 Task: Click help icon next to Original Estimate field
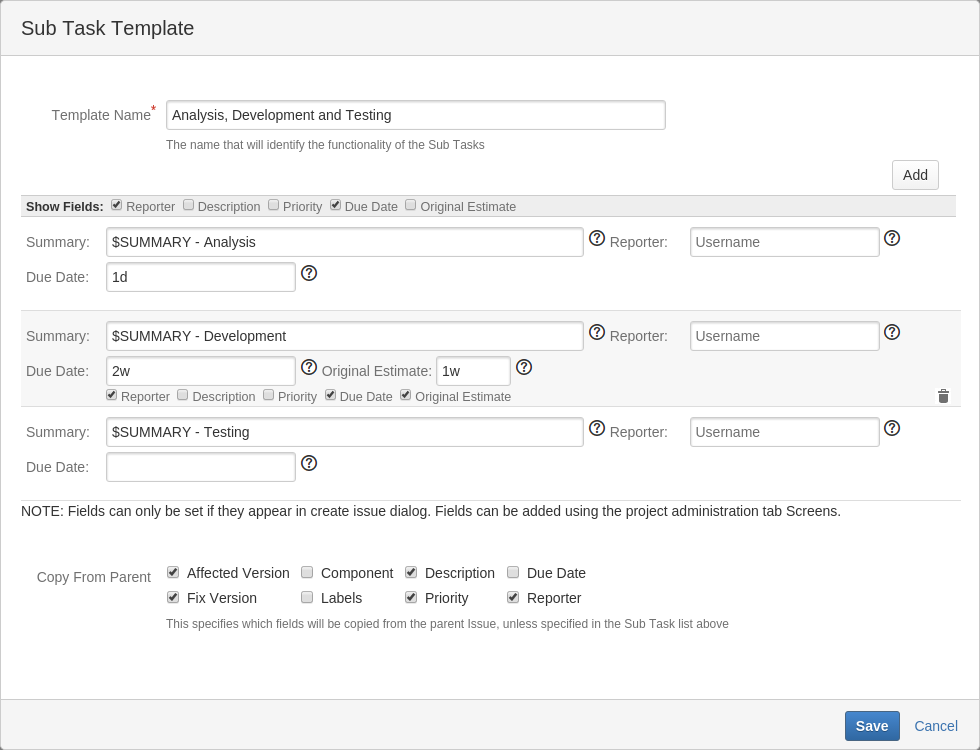coord(524,367)
